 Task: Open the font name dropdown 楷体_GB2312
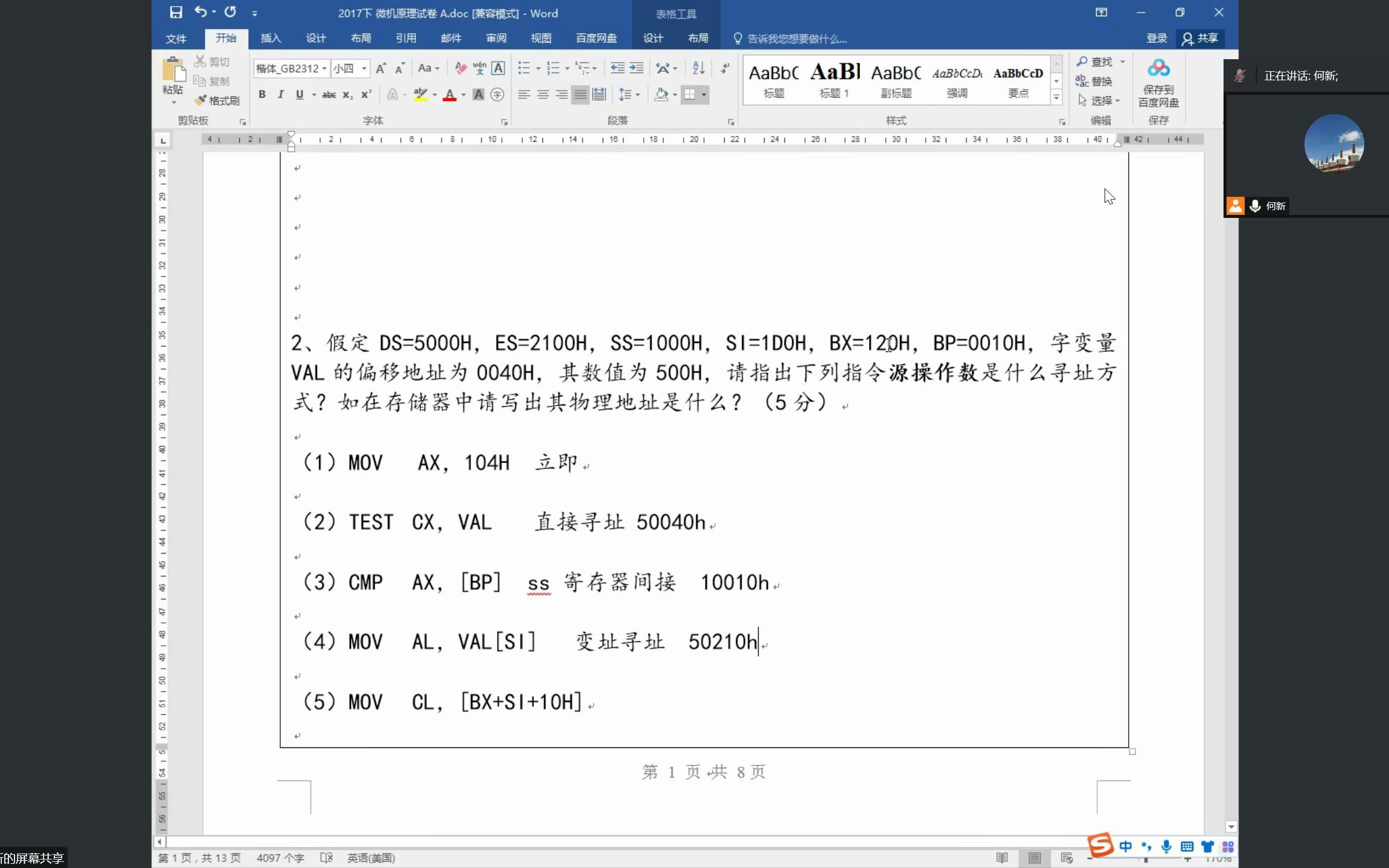tap(324, 68)
